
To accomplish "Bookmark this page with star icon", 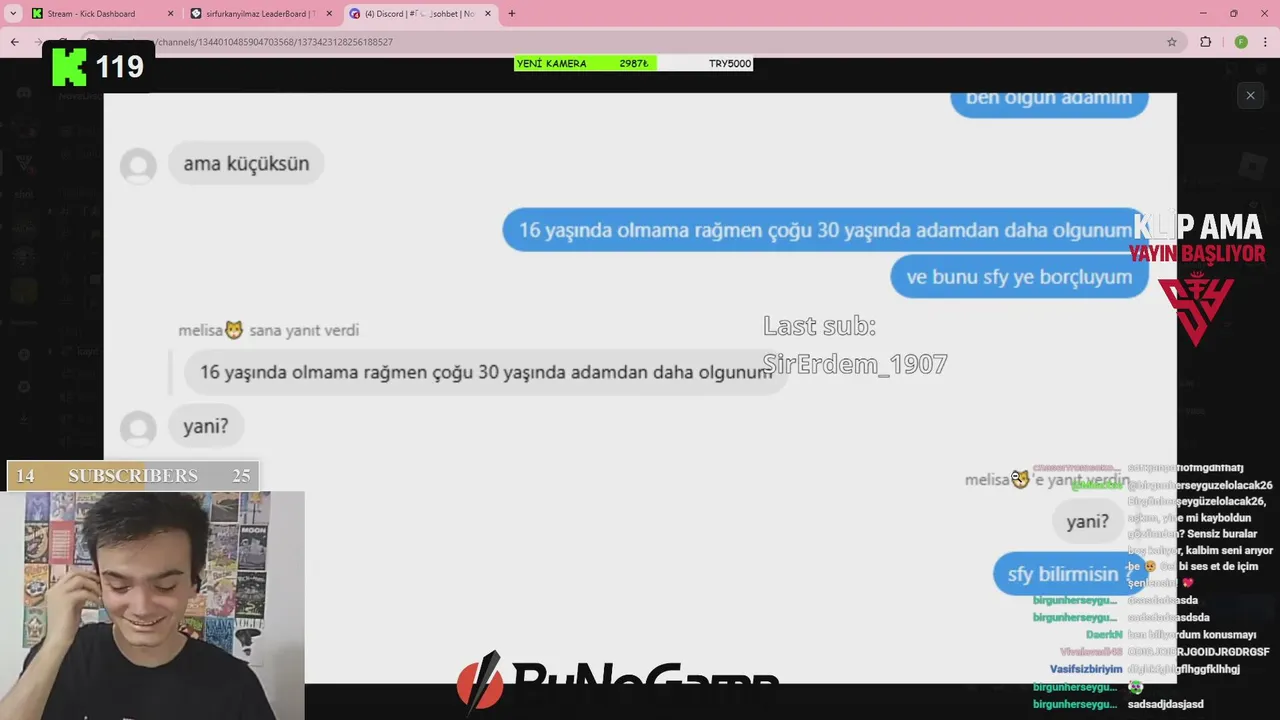I will click(x=1172, y=42).
